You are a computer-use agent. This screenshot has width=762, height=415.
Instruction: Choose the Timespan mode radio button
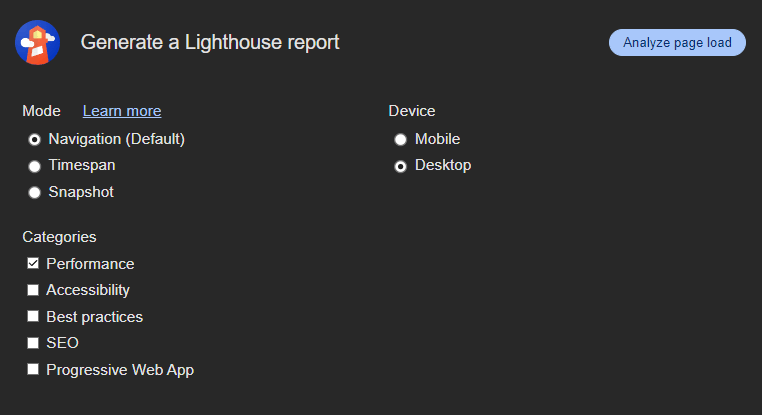[x=34, y=166]
